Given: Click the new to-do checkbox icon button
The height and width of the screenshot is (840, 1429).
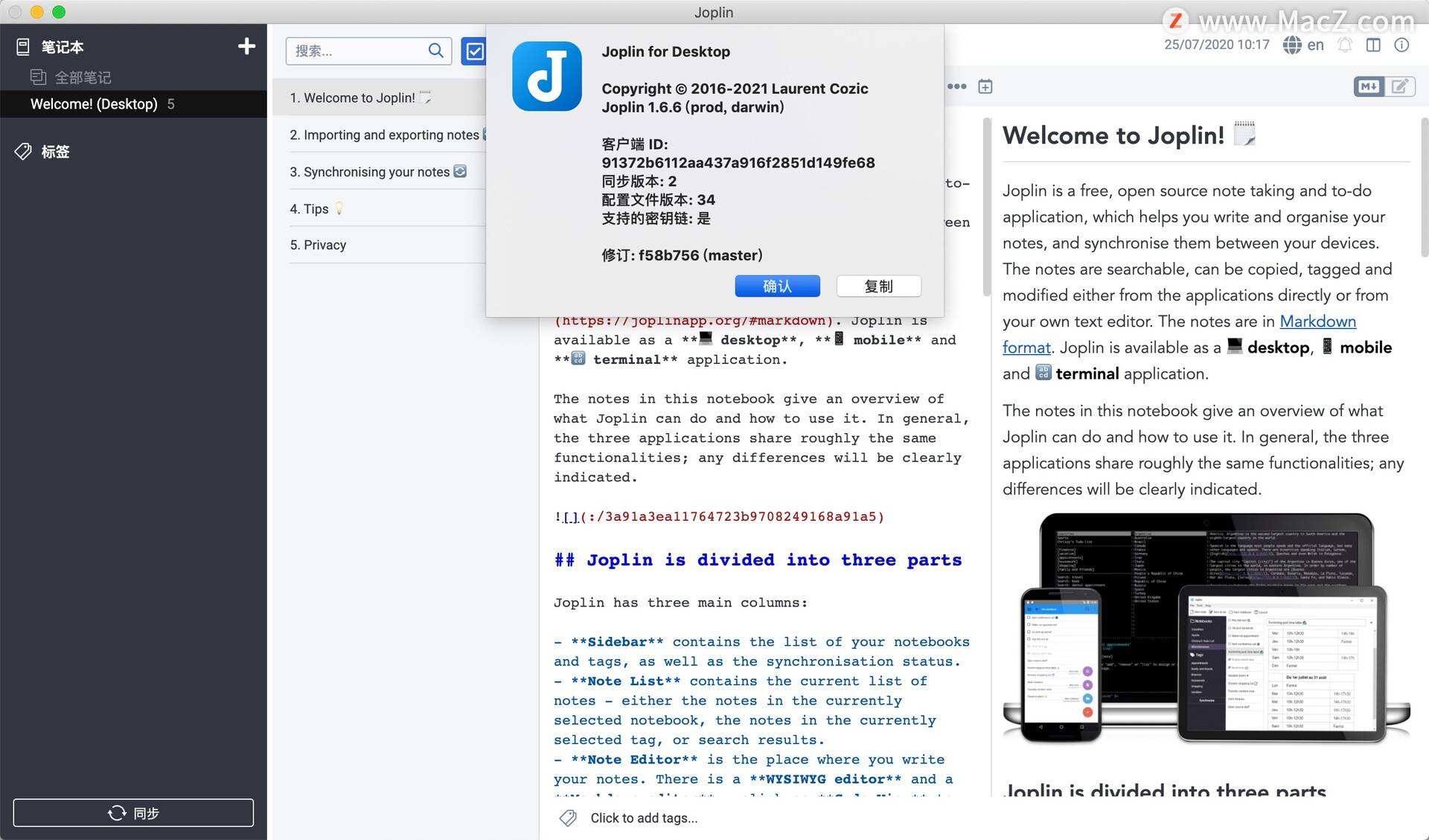Looking at the screenshot, I should coord(473,51).
